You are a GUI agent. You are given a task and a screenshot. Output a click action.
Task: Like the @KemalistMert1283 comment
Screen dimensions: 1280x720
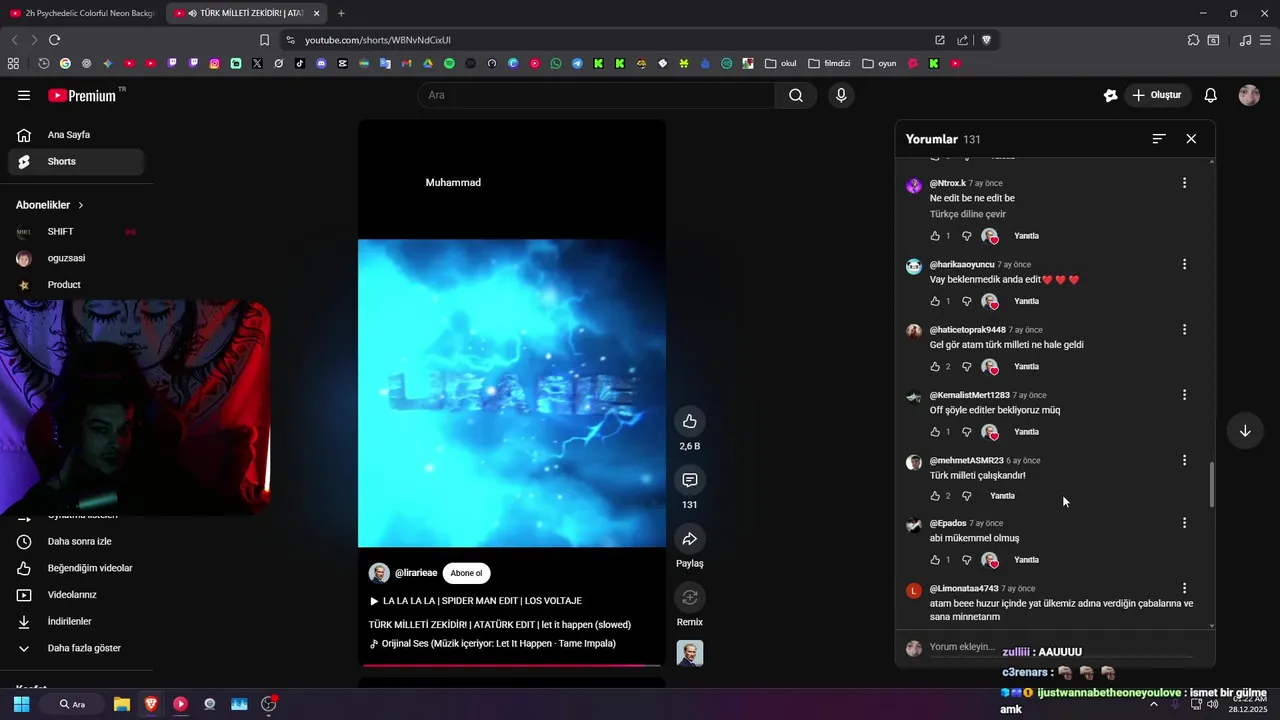click(935, 432)
